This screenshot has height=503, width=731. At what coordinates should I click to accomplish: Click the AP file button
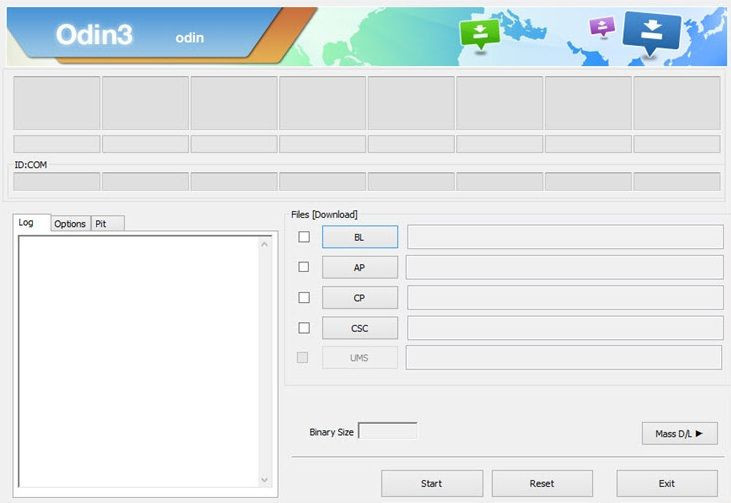360,267
